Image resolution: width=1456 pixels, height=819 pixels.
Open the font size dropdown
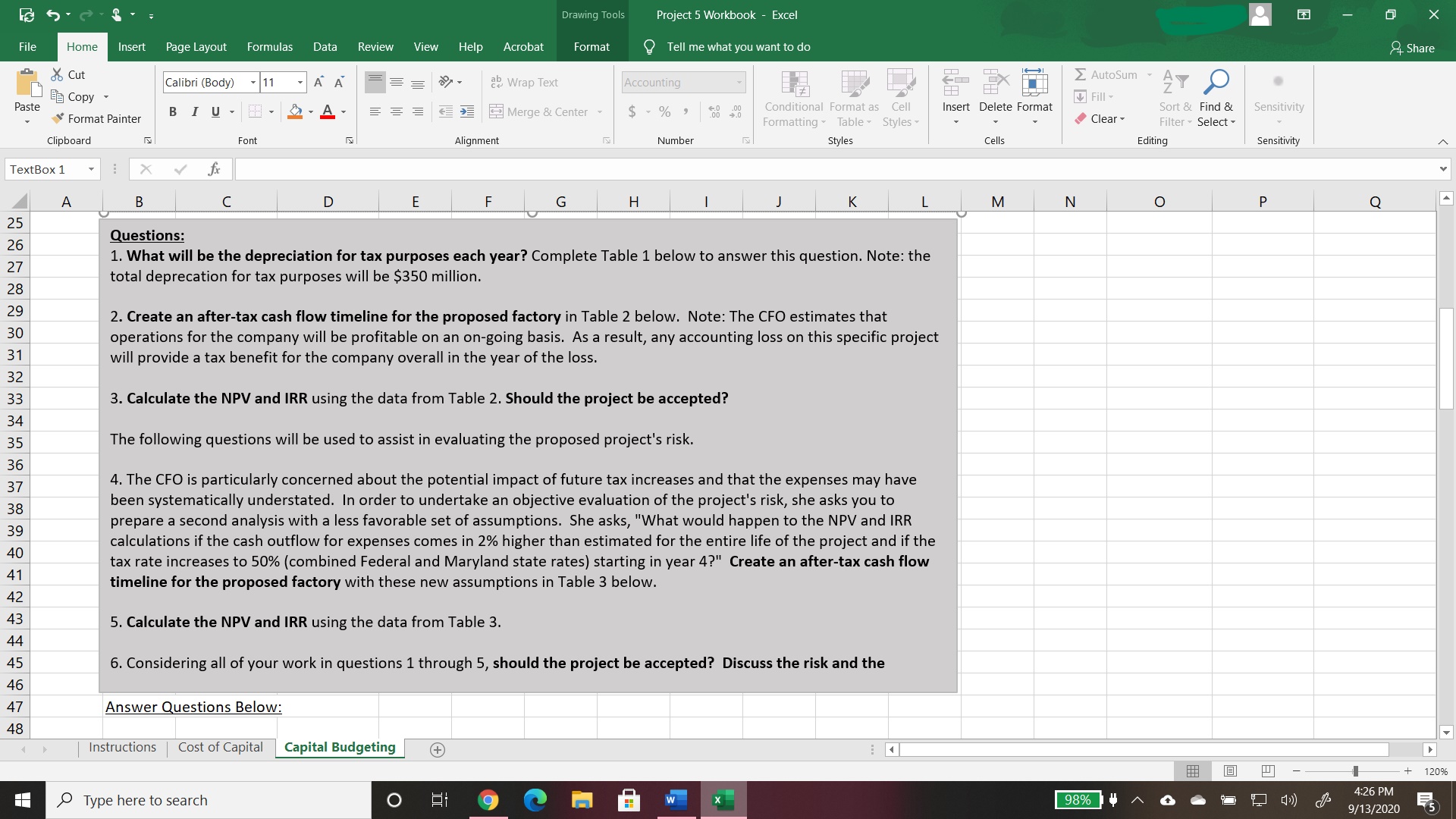[299, 82]
